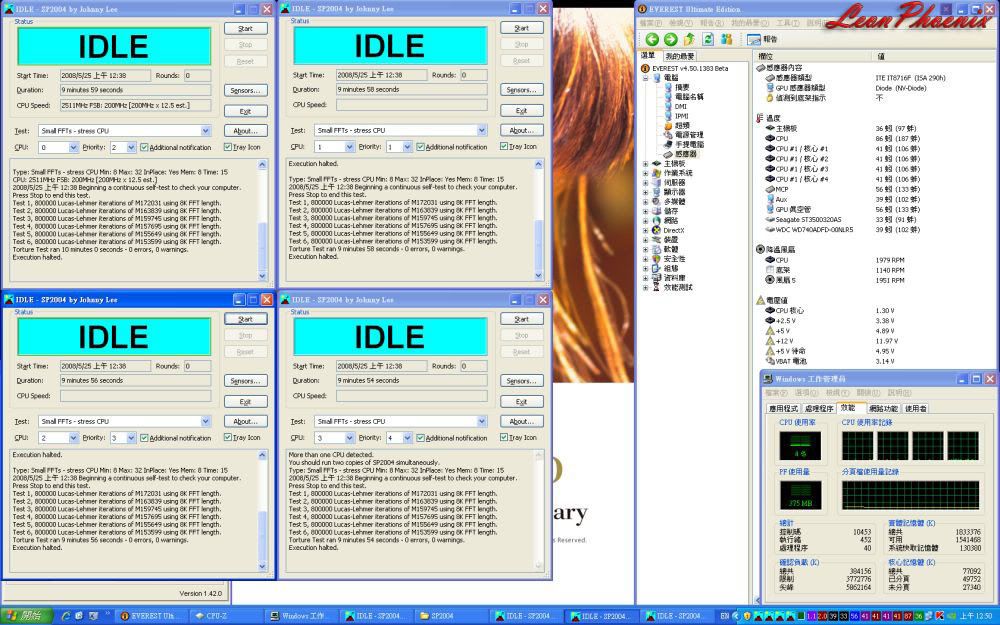The width and height of the screenshot is (1000, 625).
Task: Click CPU Speed field showing 2511MHz
Action: click(135, 105)
